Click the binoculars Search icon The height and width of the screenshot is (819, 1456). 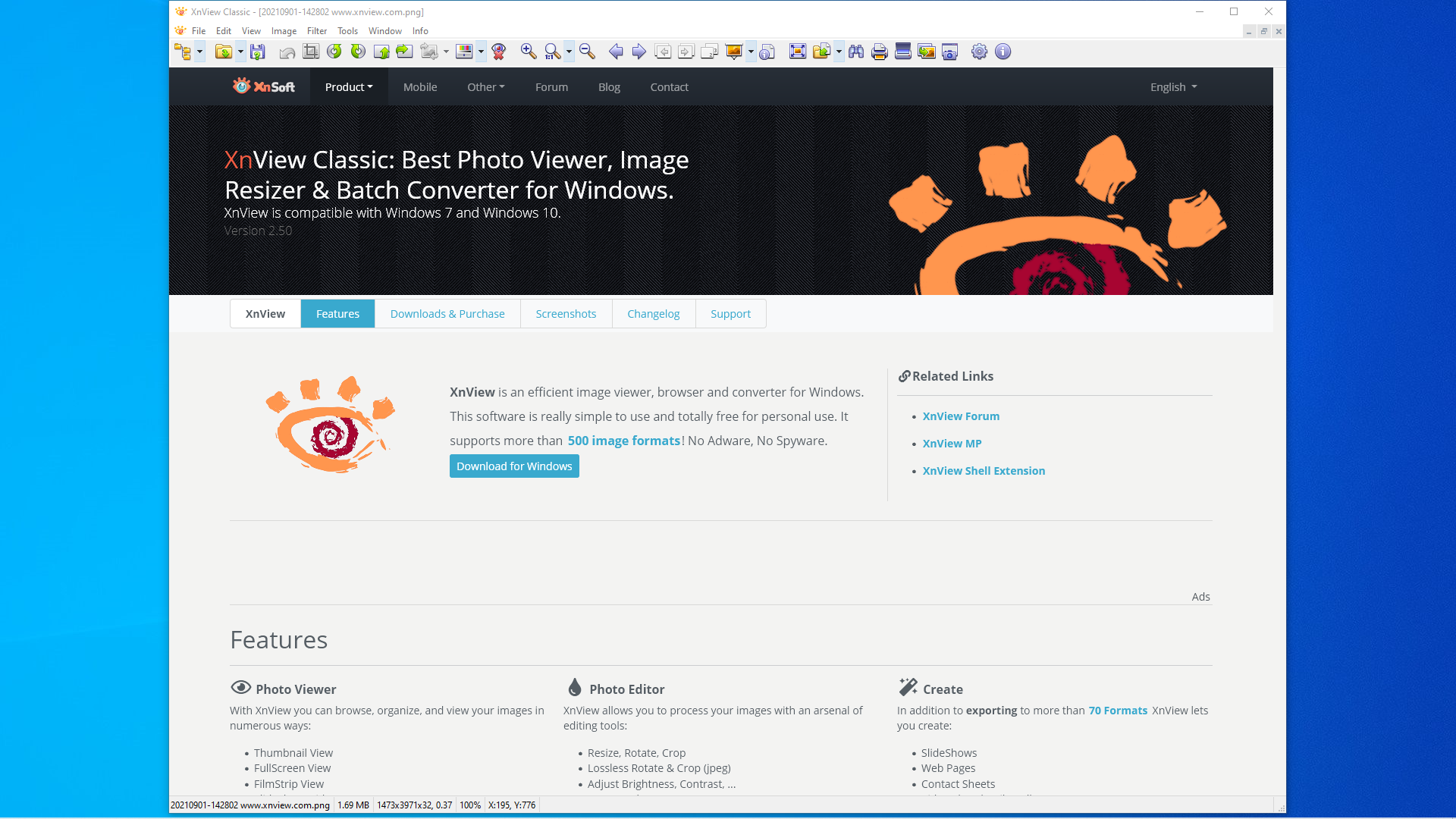(x=856, y=52)
